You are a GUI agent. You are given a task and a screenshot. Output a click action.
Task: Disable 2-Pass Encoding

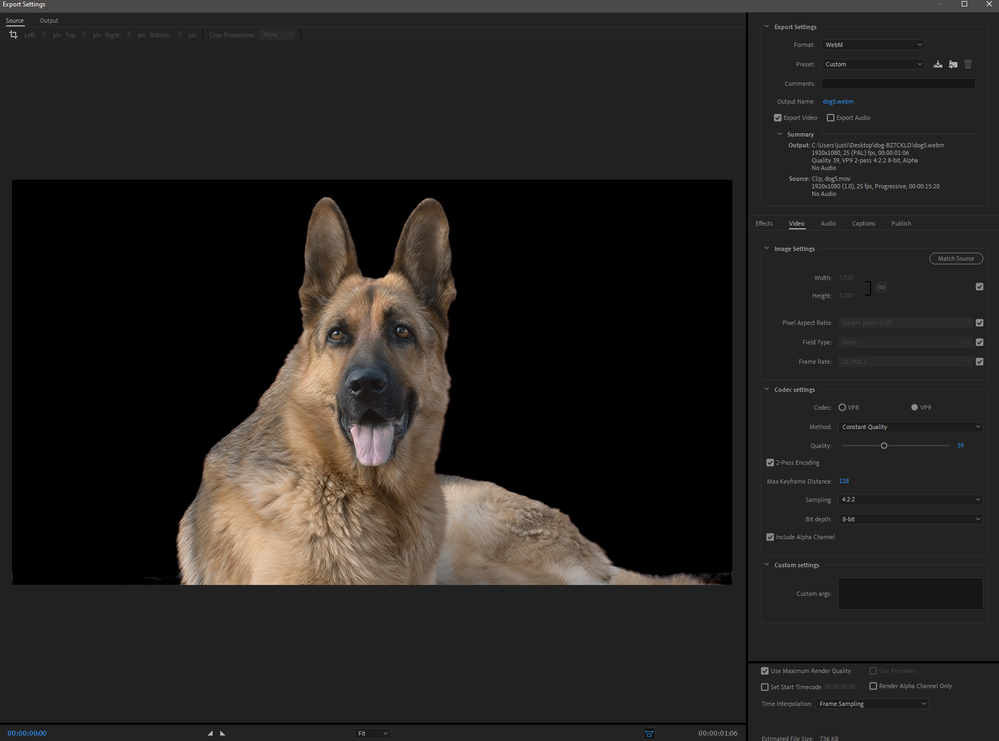[x=769, y=462]
